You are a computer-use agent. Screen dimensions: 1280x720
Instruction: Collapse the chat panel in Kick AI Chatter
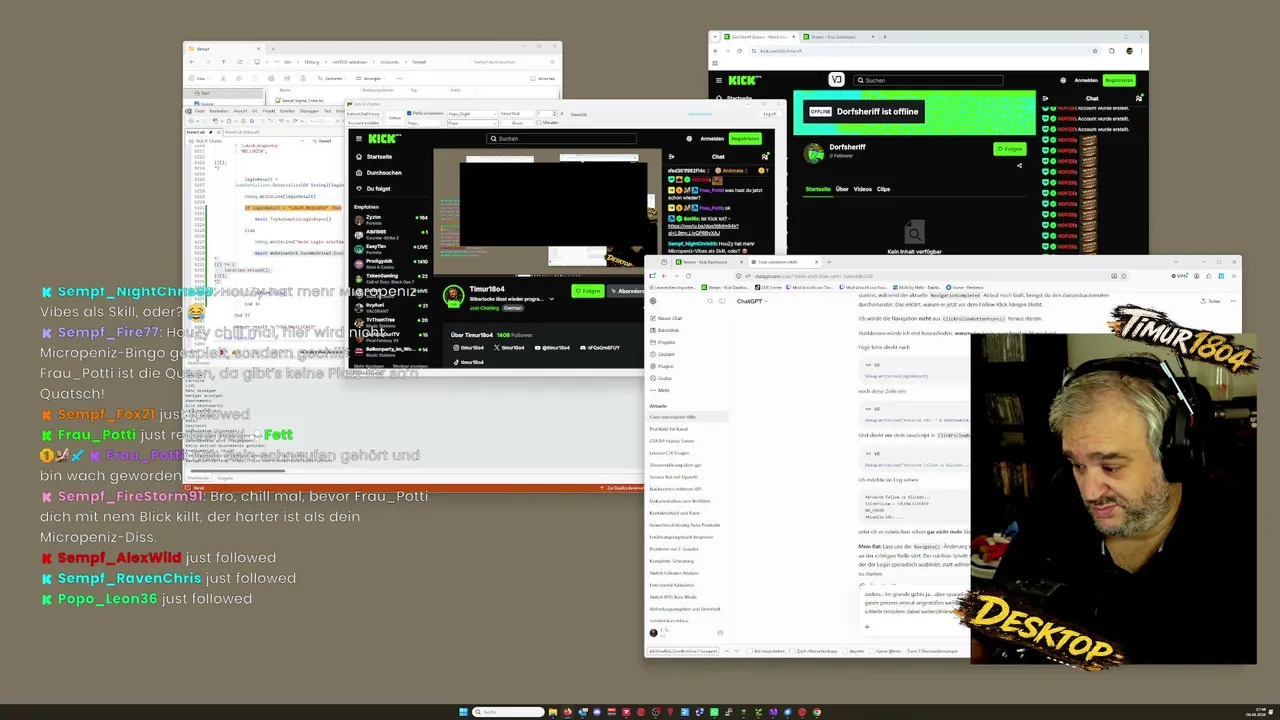click(x=671, y=156)
